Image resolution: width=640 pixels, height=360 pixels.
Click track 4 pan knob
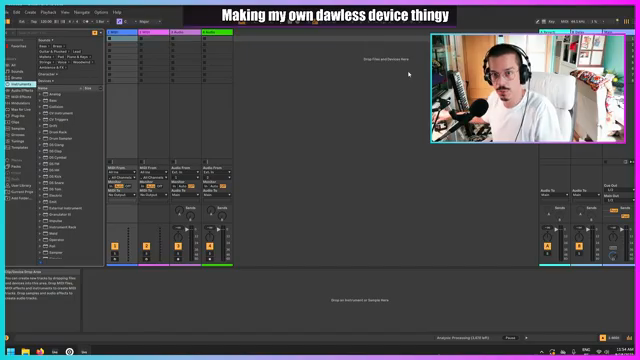pos(210,237)
